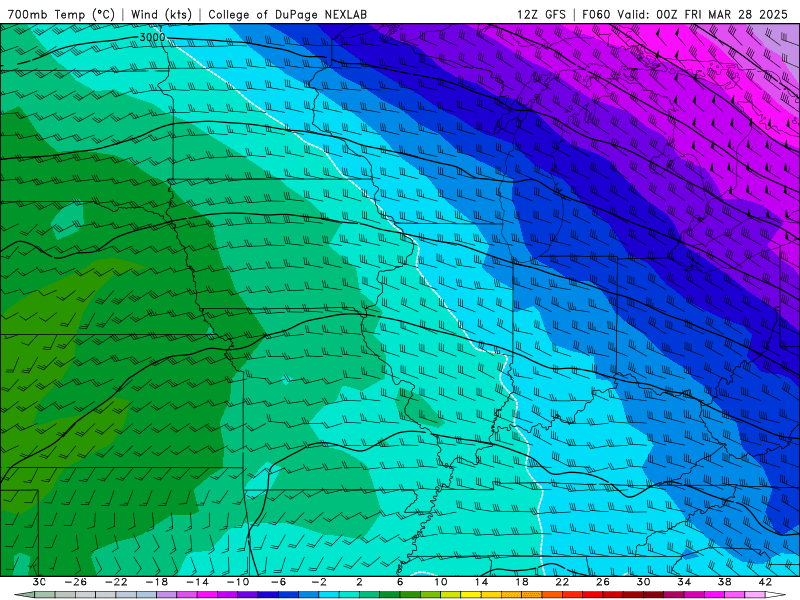
Task: Click the '-14' color scale label
Action: (x=197, y=582)
